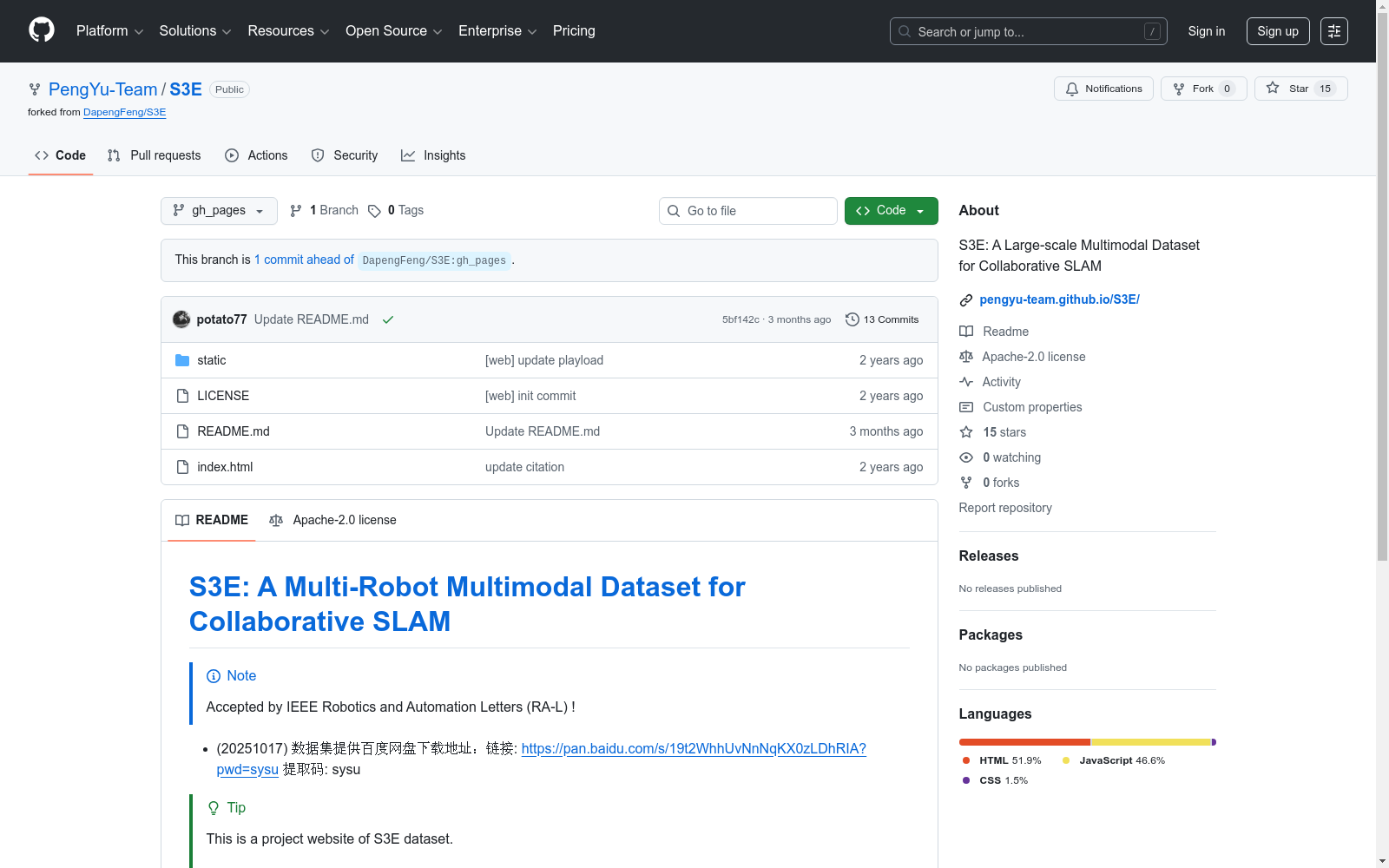Click the branch icon next to 1 Branch

click(296, 211)
